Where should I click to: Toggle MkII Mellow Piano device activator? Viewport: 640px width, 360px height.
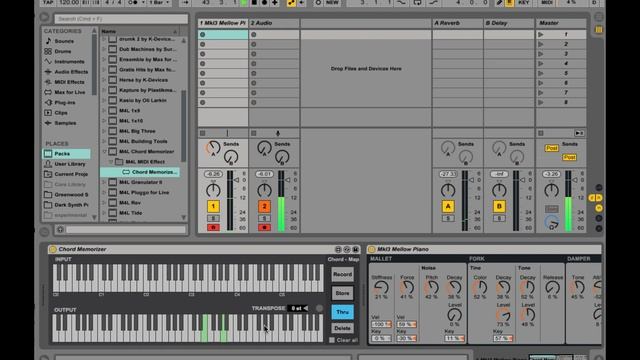[371, 249]
